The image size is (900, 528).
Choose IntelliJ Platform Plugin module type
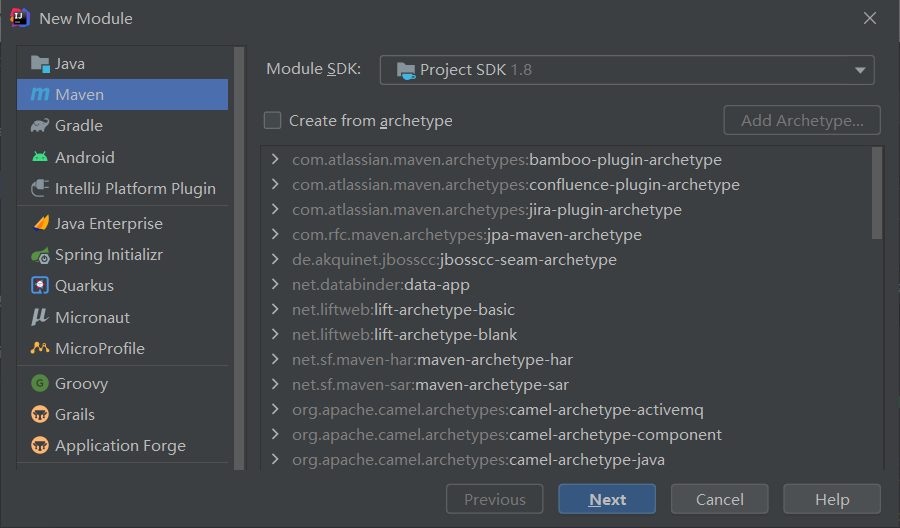click(x=123, y=188)
